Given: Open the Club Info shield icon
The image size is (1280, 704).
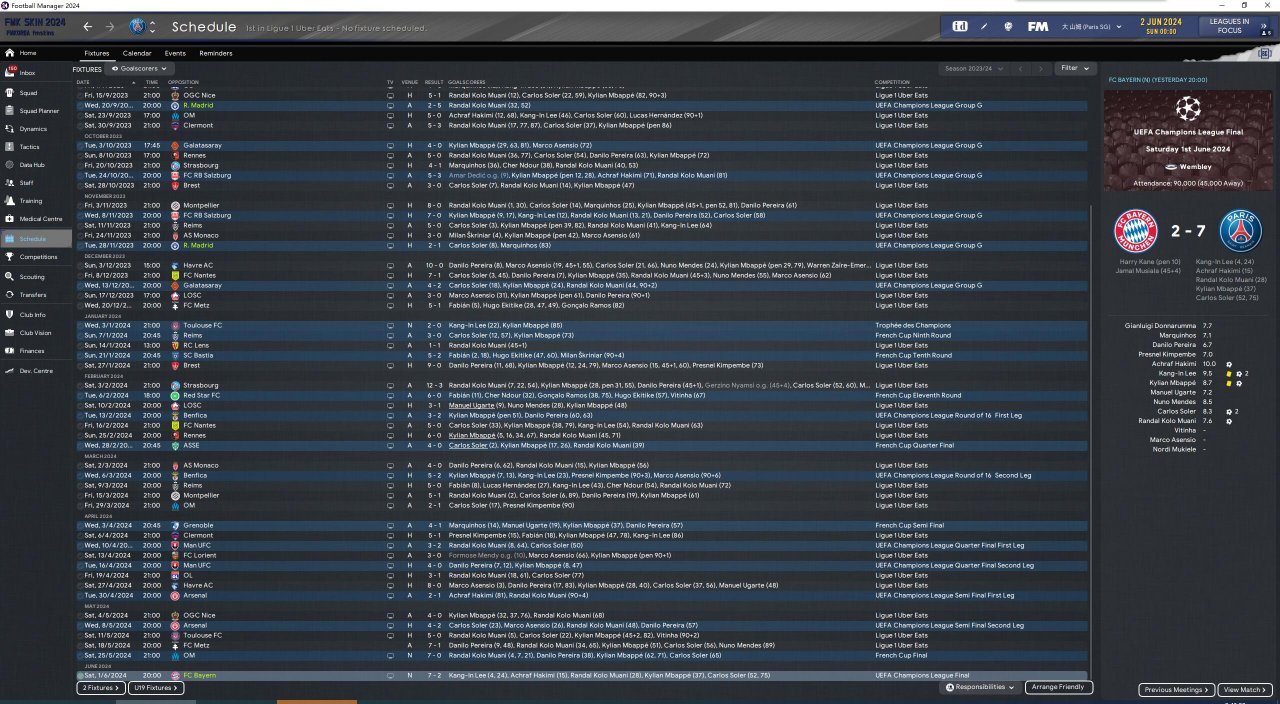Looking at the screenshot, I should tap(9, 315).
